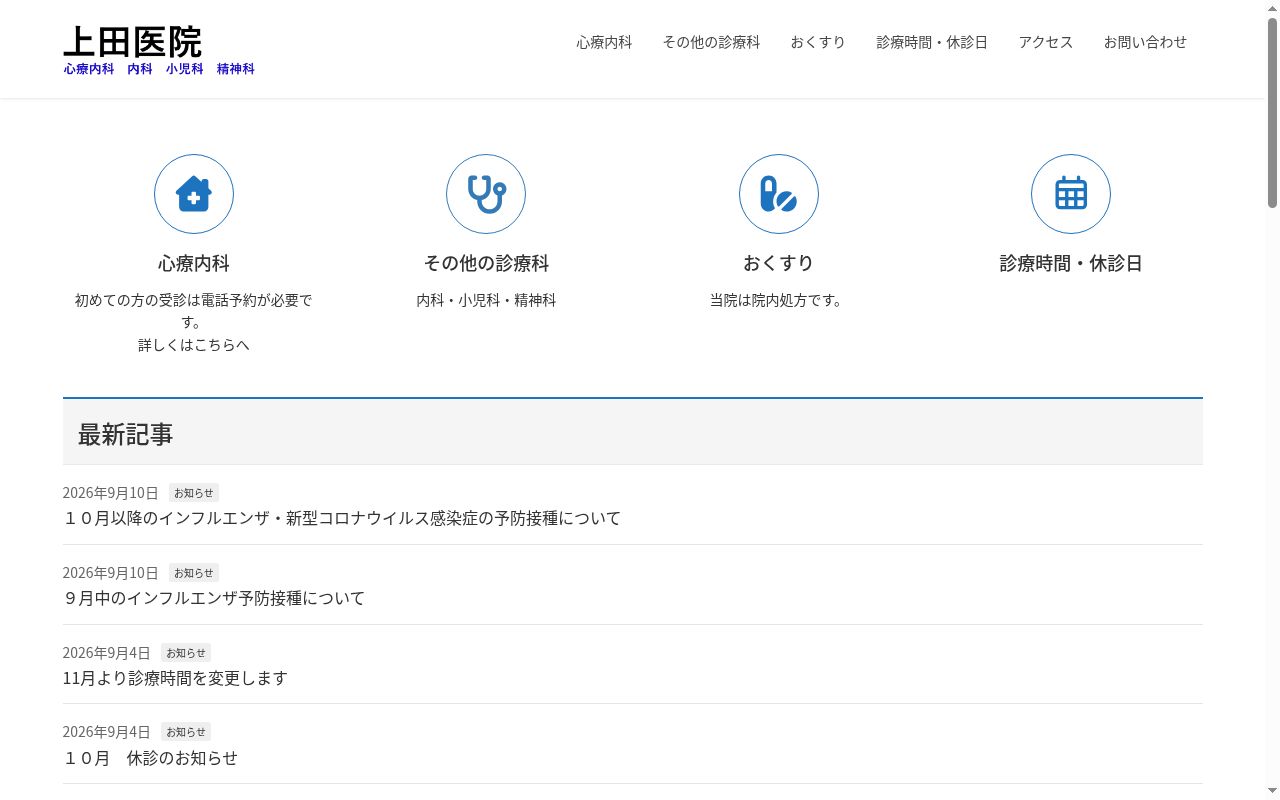Viewport: 1280px width, 800px height.
Task: Click the 当院は院内処方です。 text
Action: click(x=776, y=300)
